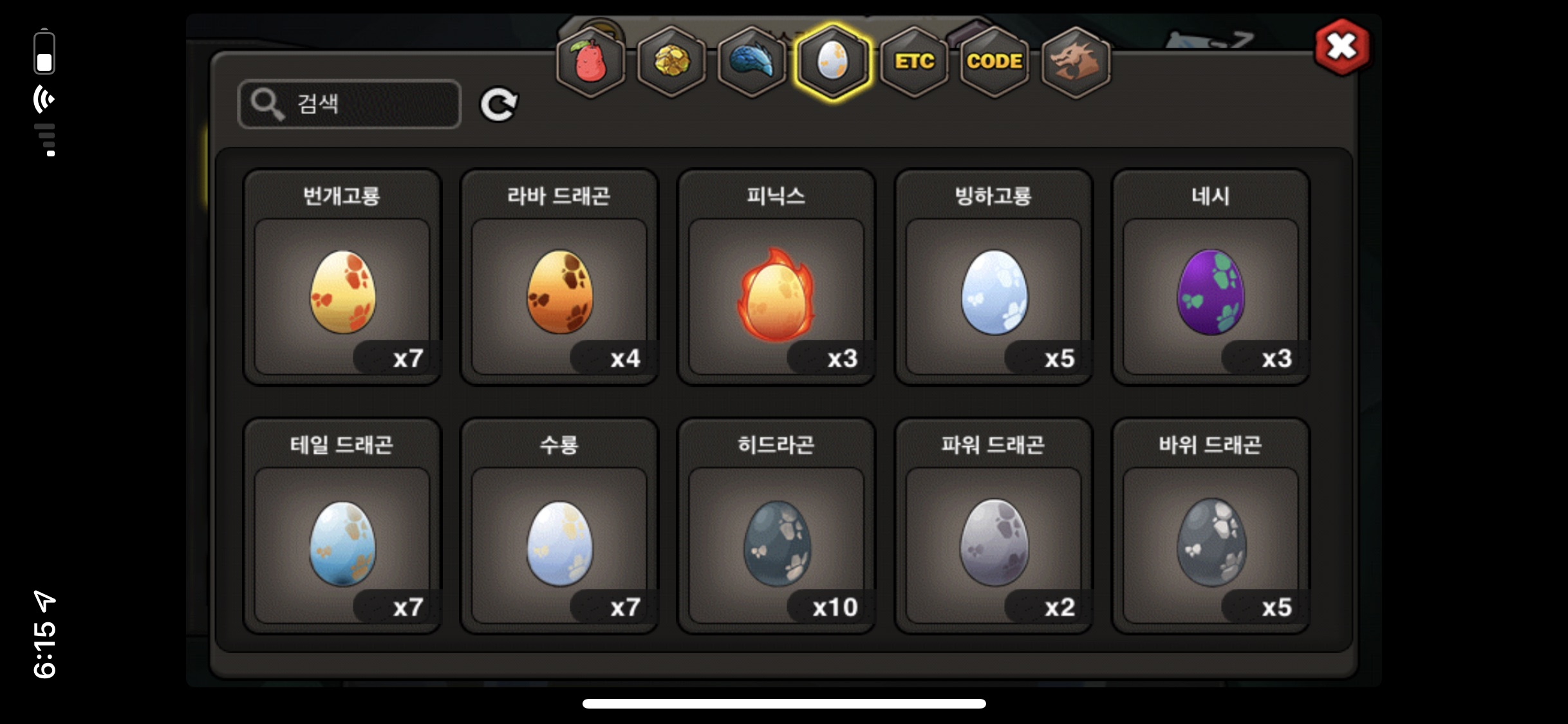Select the highlighted egg category tab
Viewport: 1568px width, 724px height.
[833, 62]
